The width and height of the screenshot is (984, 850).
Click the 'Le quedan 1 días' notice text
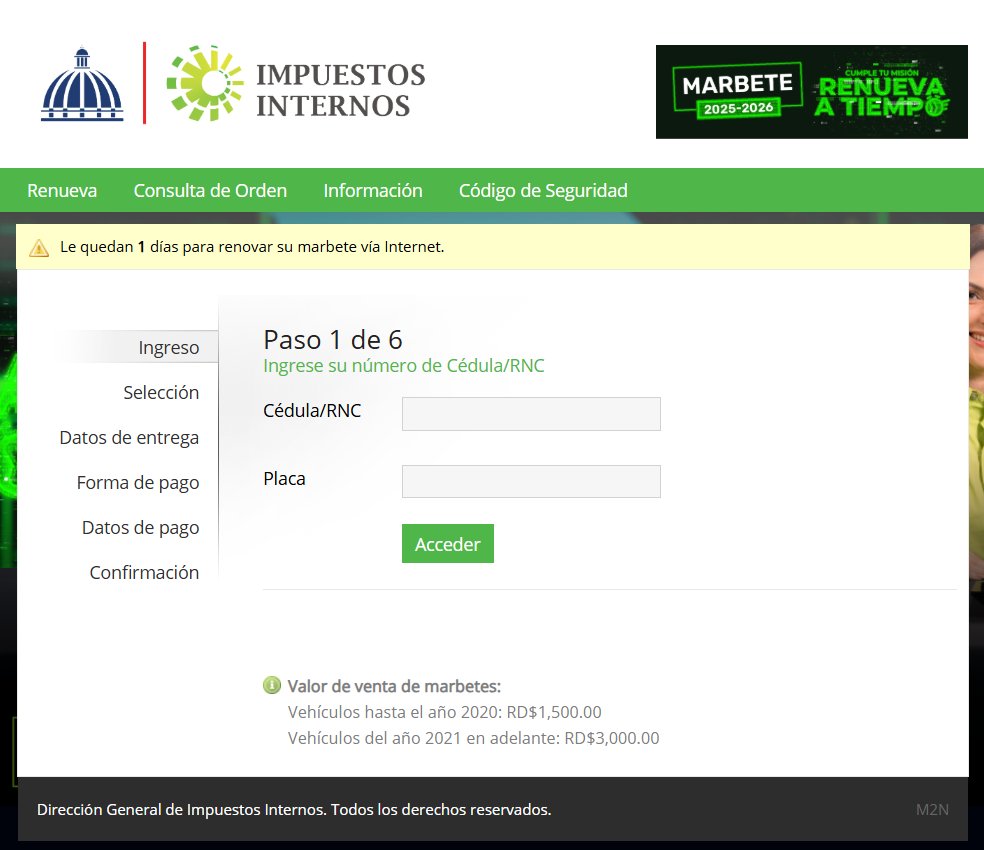coord(252,247)
